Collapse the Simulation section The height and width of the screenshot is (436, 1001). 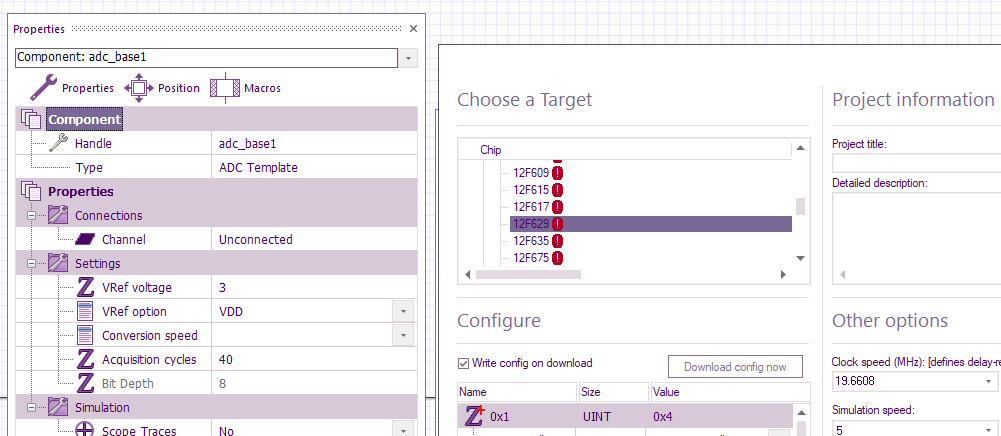[x=31, y=407]
